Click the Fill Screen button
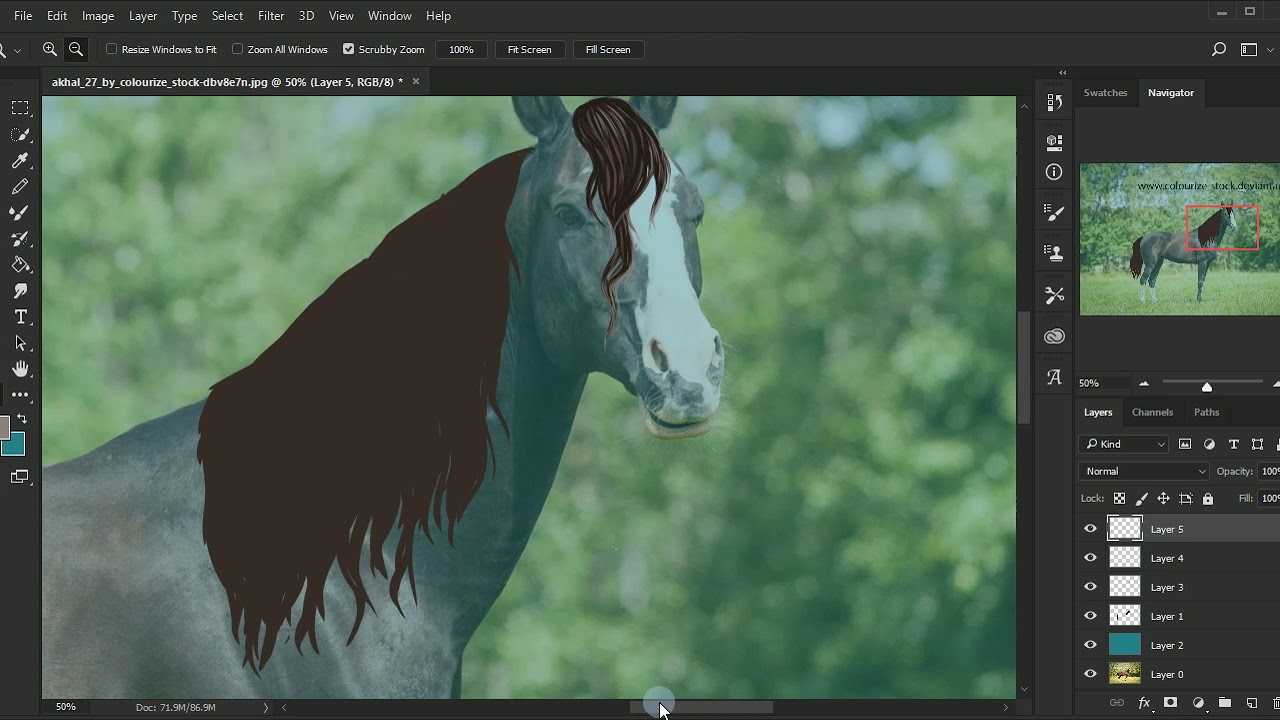 [x=608, y=49]
